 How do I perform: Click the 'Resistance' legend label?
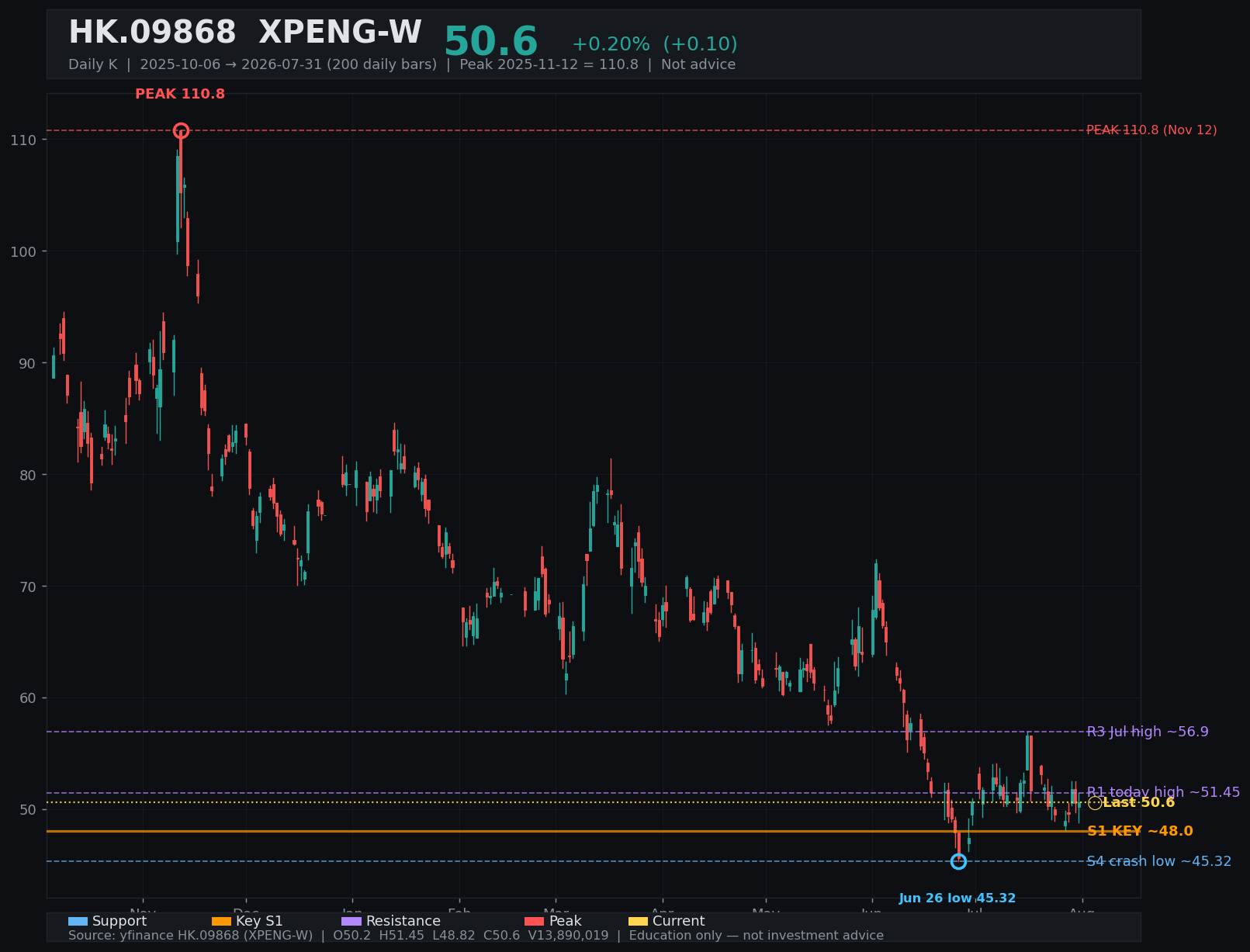click(403, 921)
